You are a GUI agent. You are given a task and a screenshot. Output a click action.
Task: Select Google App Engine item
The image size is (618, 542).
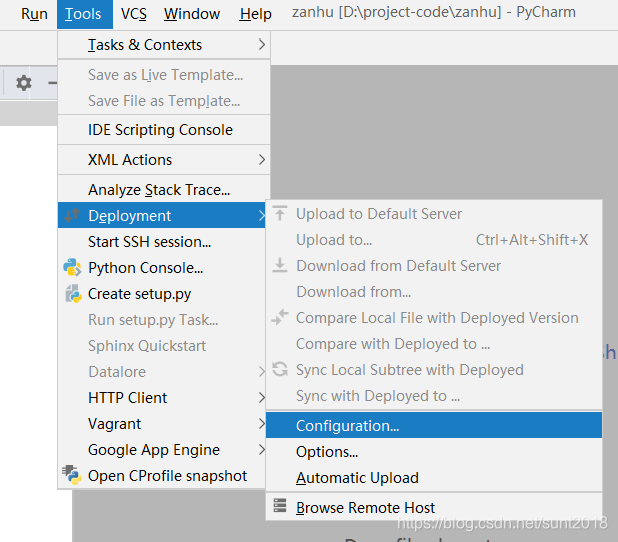point(162,450)
